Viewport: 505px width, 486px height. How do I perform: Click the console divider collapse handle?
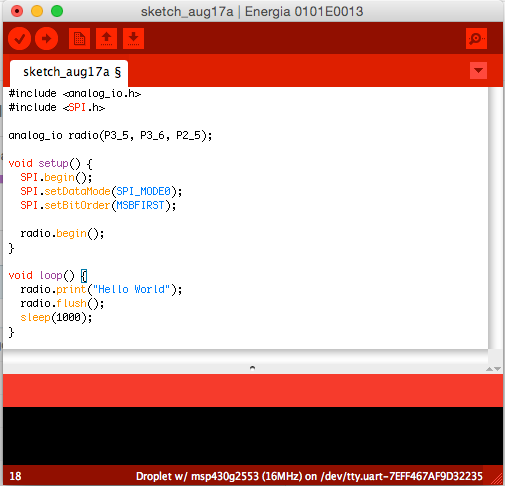[x=252, y=368]
